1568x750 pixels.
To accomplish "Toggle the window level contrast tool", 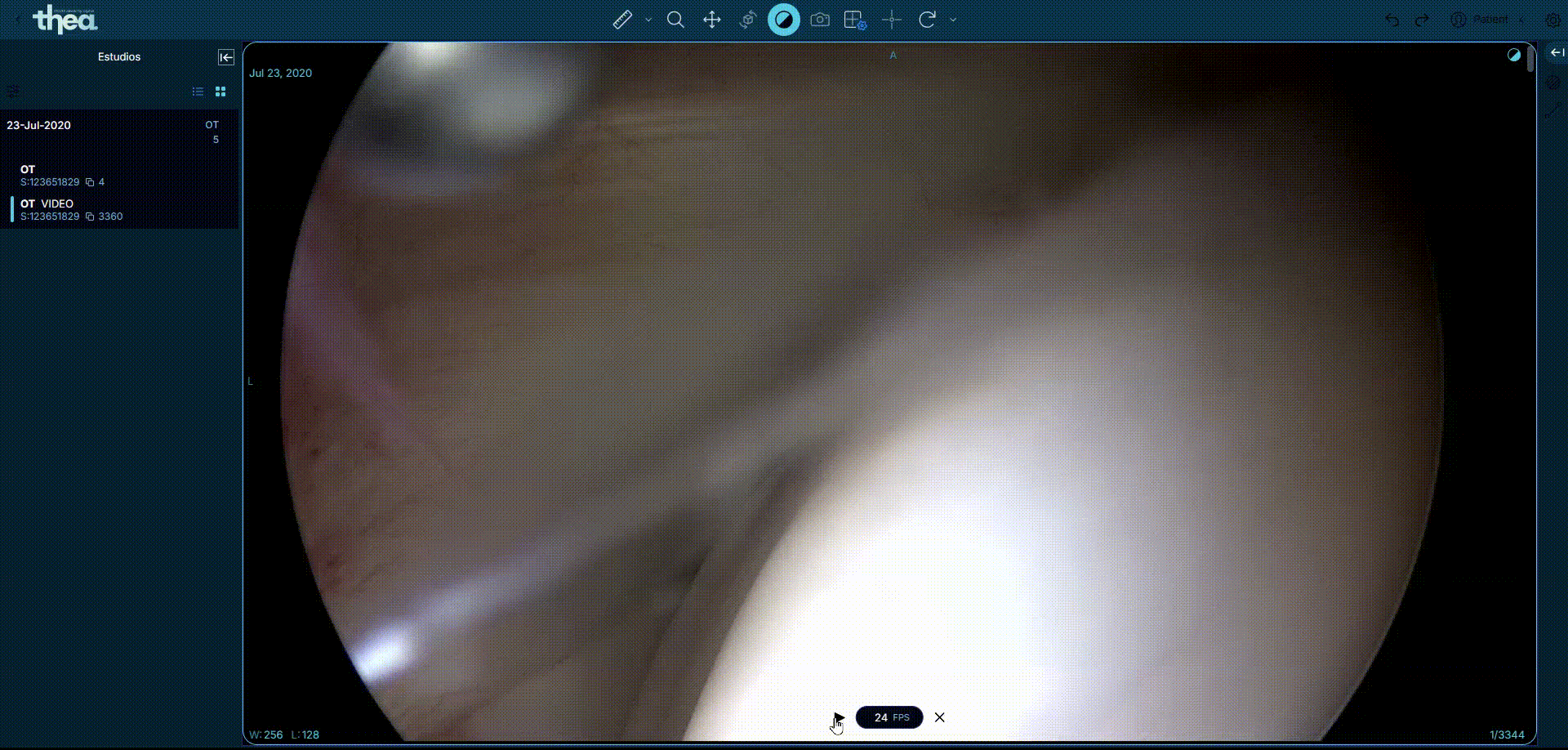I will 783,20.
